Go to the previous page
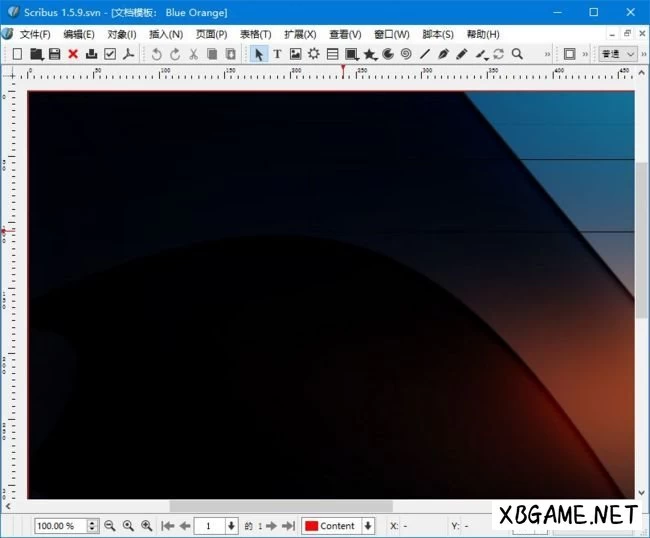This screenshot has height=538, width=650. 185,526
